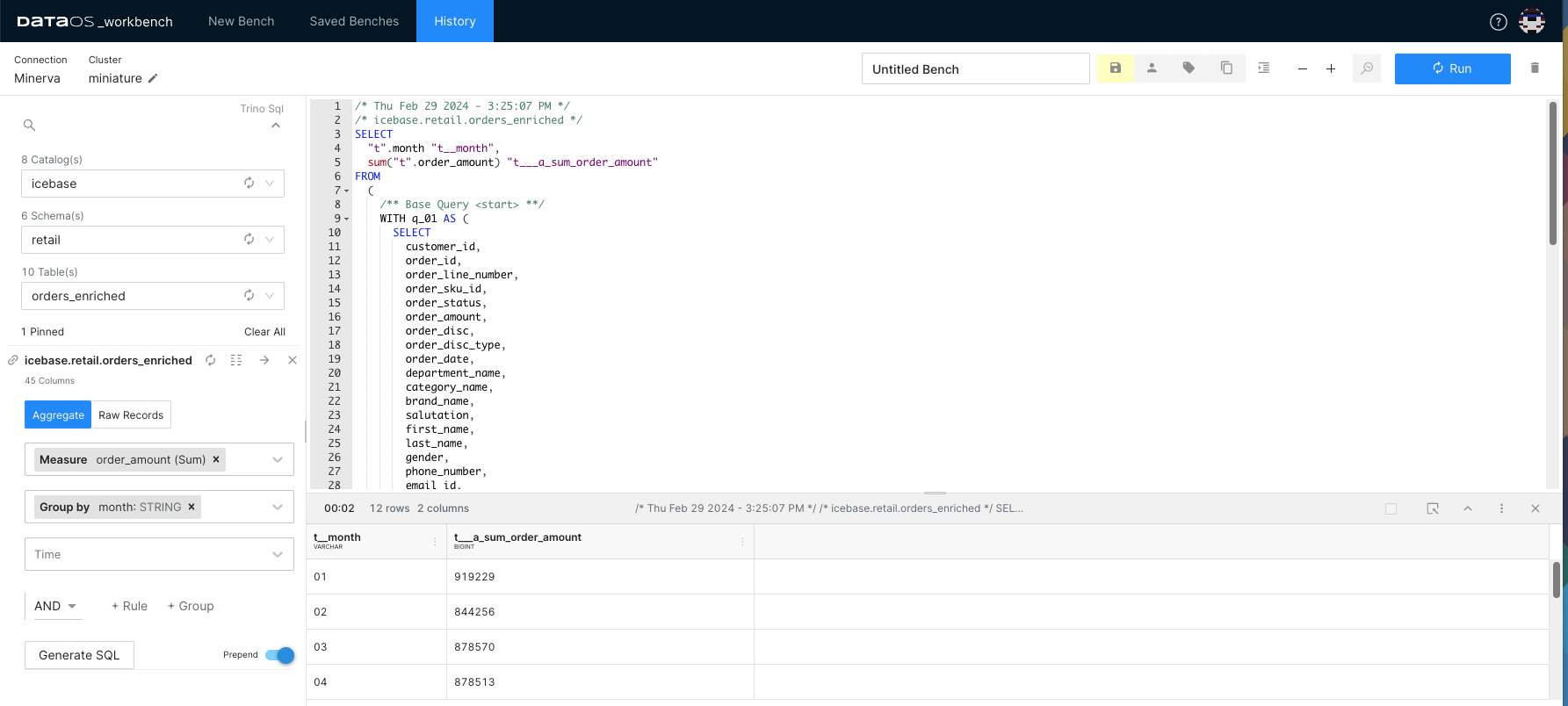Open the Table dropdown showing orders_enriched
Image resolution: width=1568 pixels, height=706 pixels.
(x=153, y=296)
